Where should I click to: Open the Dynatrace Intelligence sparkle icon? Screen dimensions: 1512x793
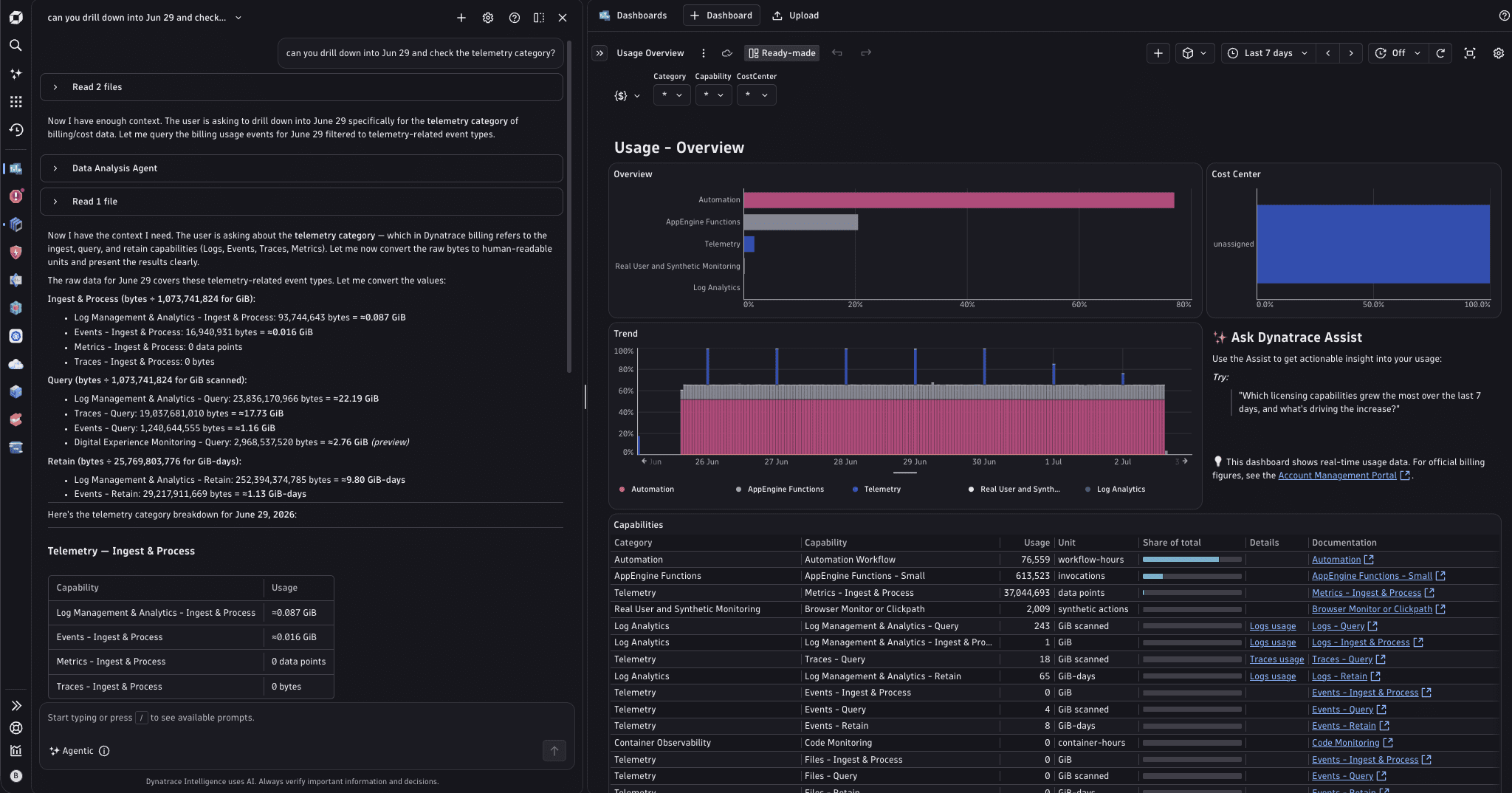16,74
